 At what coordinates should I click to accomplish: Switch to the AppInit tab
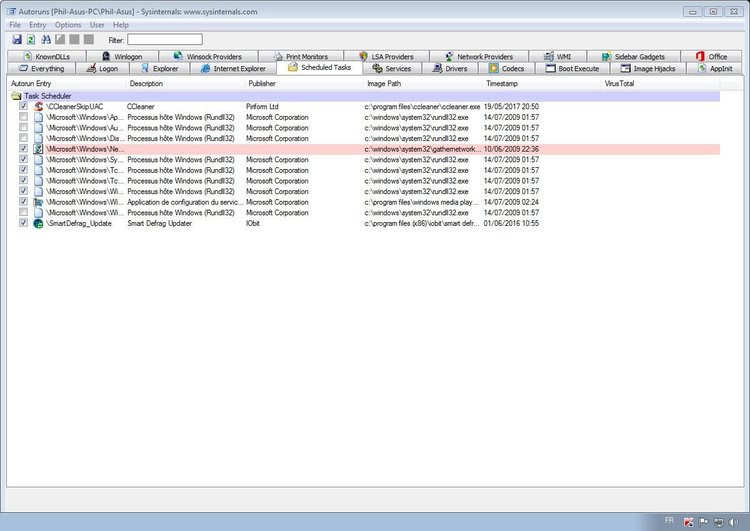coord(715,68)
